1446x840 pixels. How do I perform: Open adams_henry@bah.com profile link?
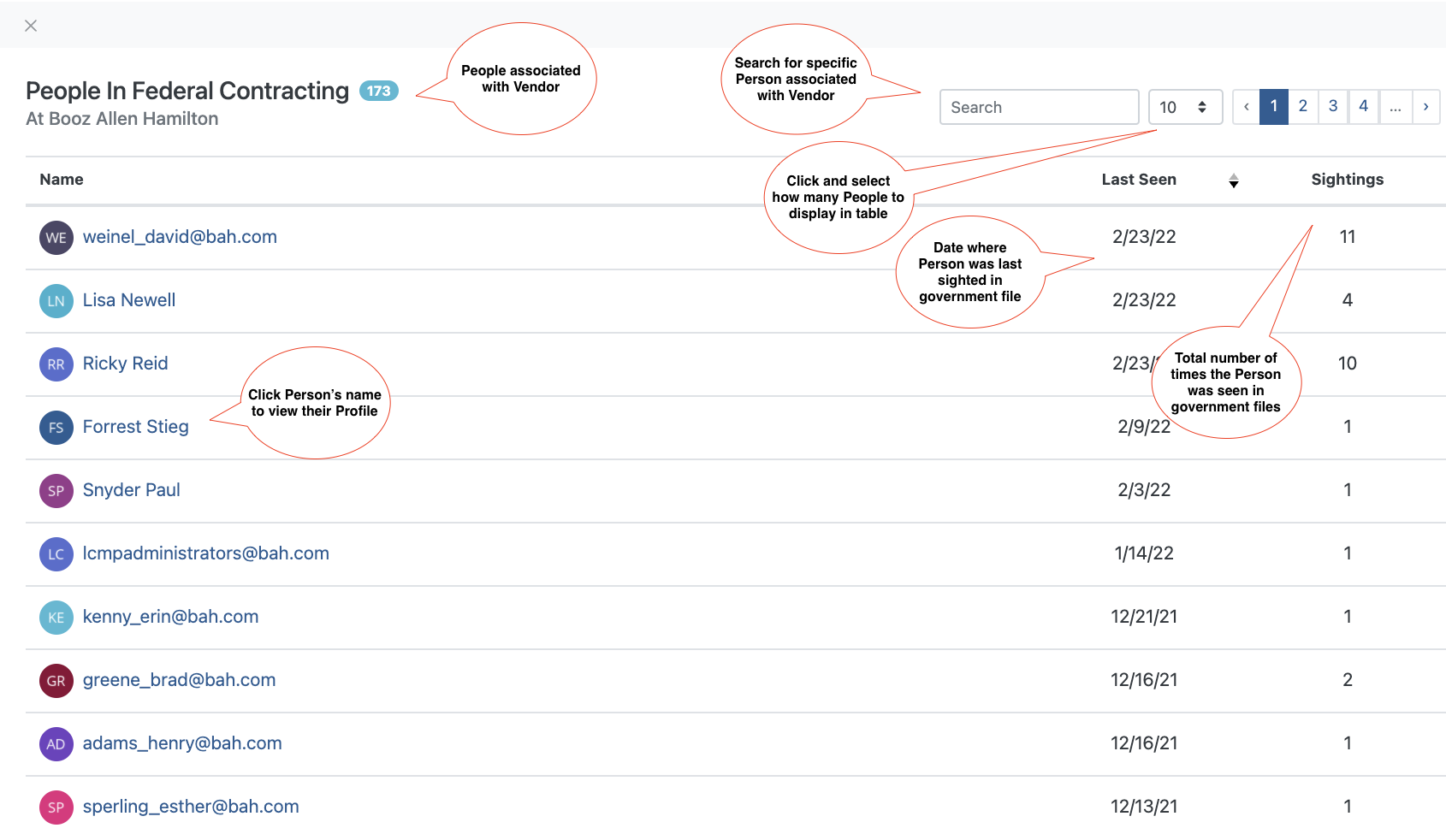coord(182,743)
